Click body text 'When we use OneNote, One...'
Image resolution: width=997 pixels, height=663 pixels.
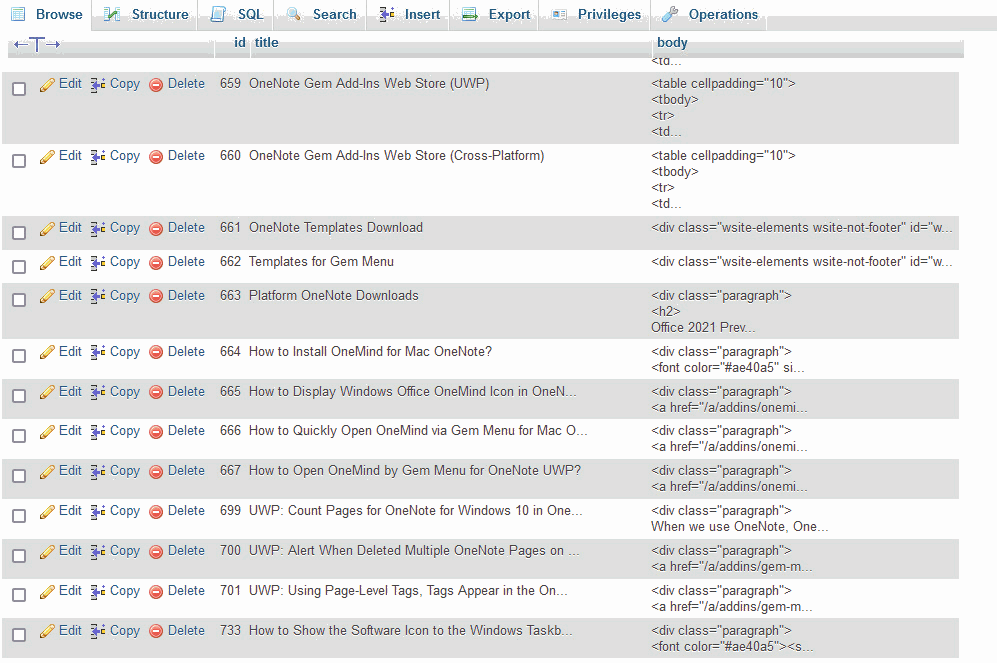coord(739,526)
